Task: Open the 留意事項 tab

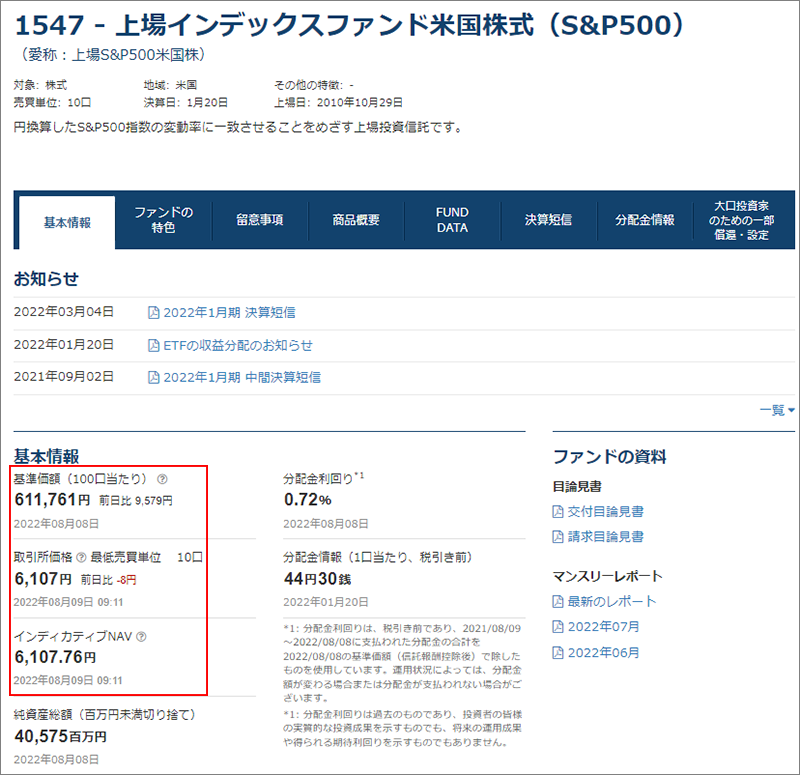Action: click(x=260, y=220)
